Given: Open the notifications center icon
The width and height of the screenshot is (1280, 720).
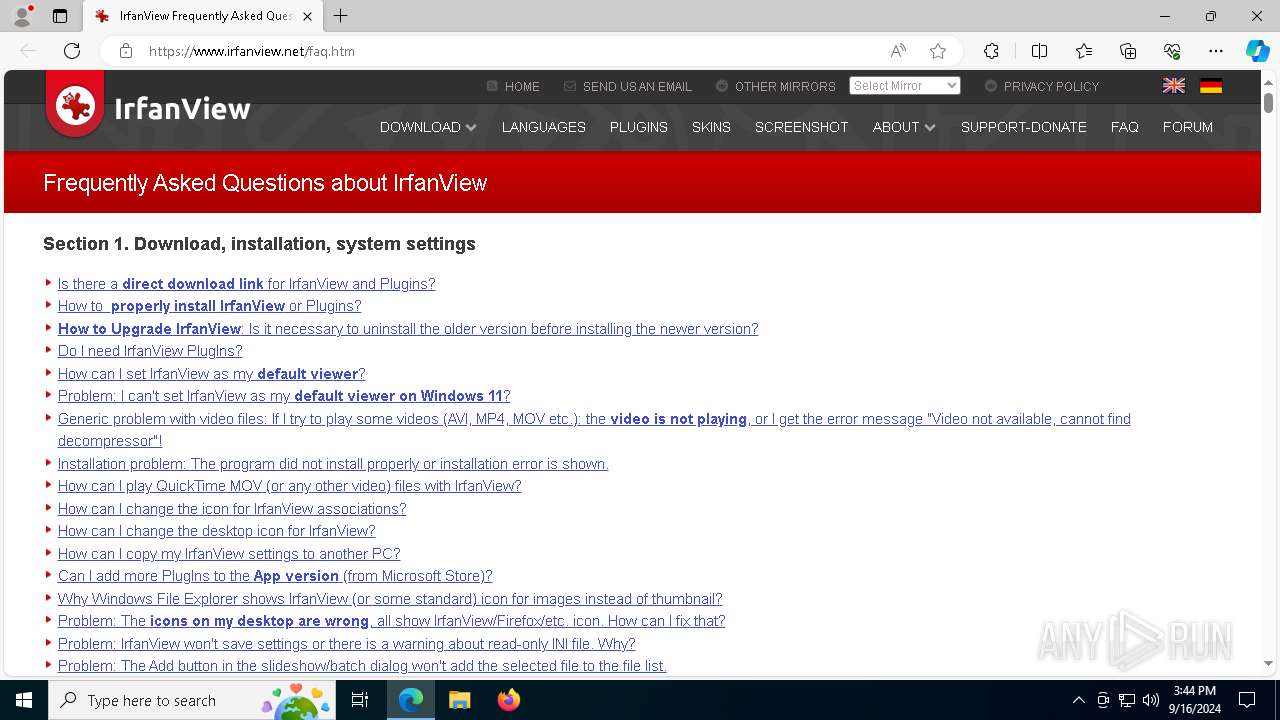Looking at the screenshot, I should [1247, 700].
